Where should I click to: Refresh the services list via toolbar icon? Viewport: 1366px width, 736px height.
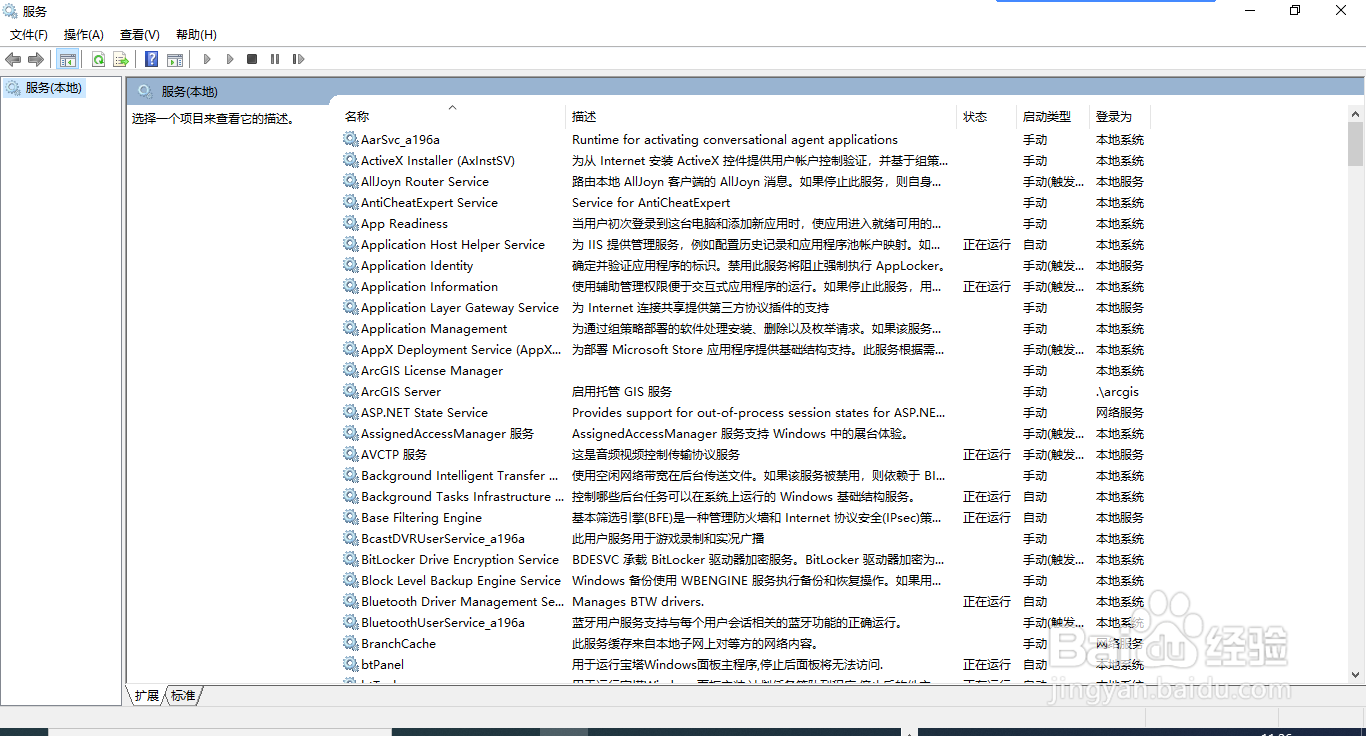click(x=98, y=59)
